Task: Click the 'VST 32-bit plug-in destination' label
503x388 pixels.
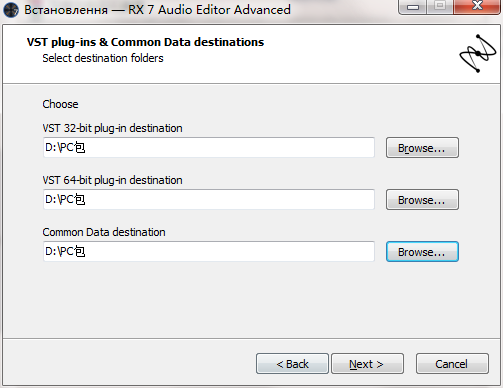Action: click(112, 128)
